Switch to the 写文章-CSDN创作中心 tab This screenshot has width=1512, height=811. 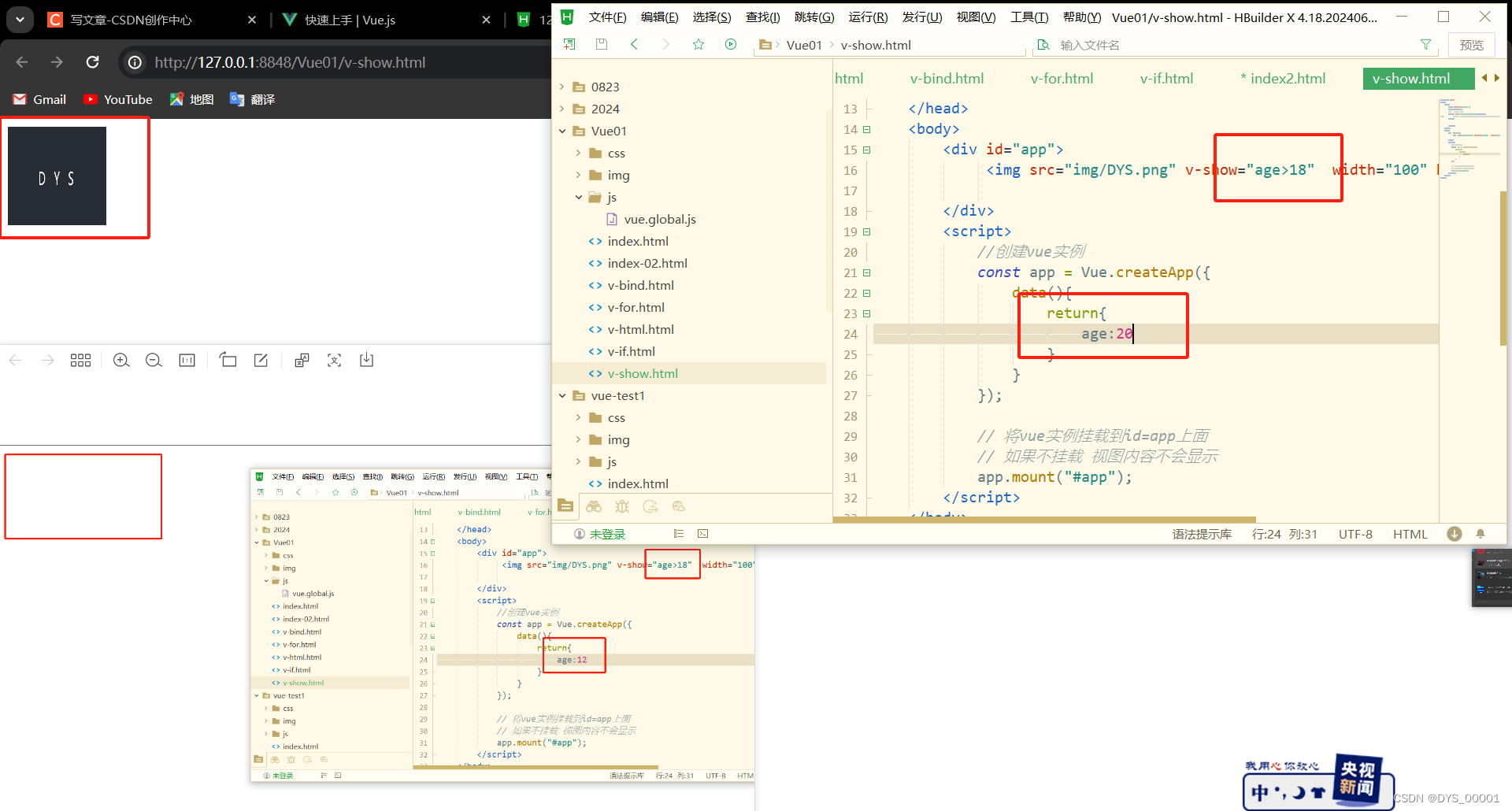pyautogui.click(x=131, y=20)
